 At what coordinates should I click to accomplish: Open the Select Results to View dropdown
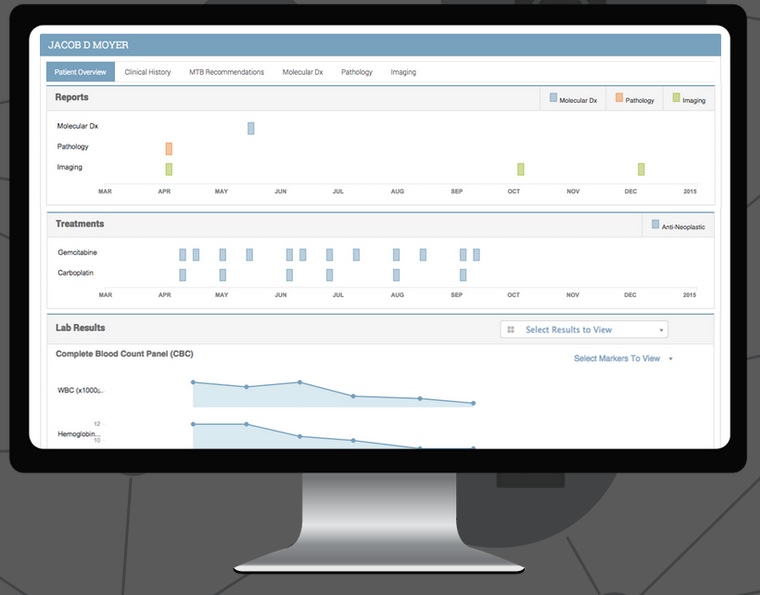(x=584, y=330)
